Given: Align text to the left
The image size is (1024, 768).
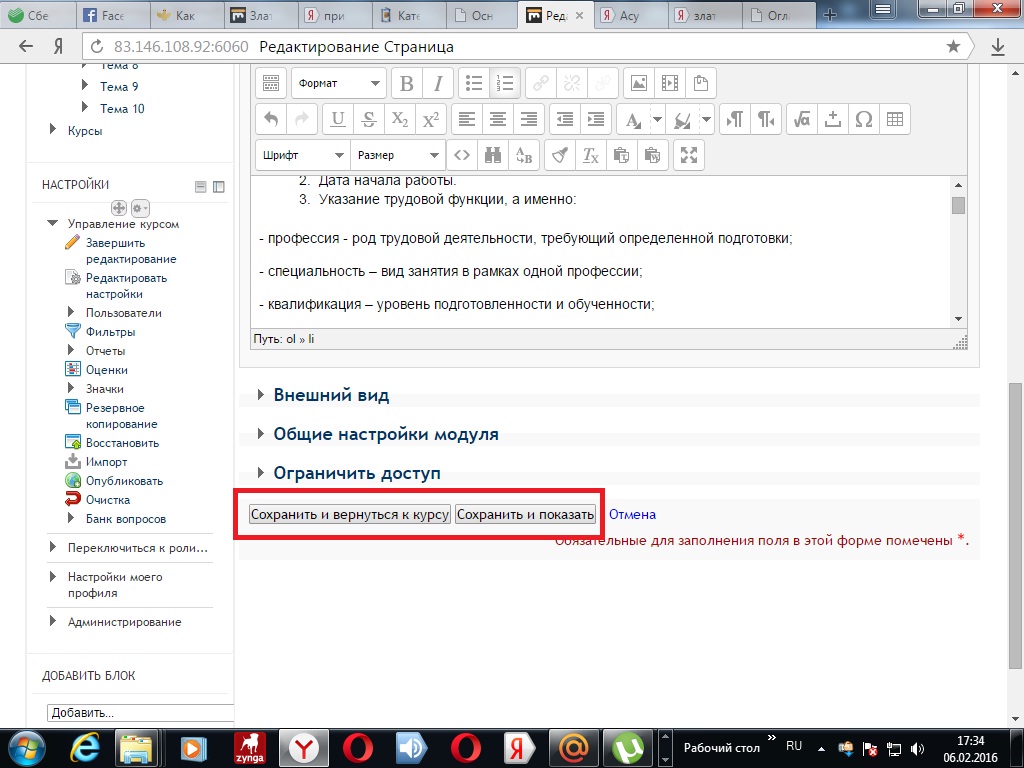Looking at the screenshot, I should (x=467, y=119).
